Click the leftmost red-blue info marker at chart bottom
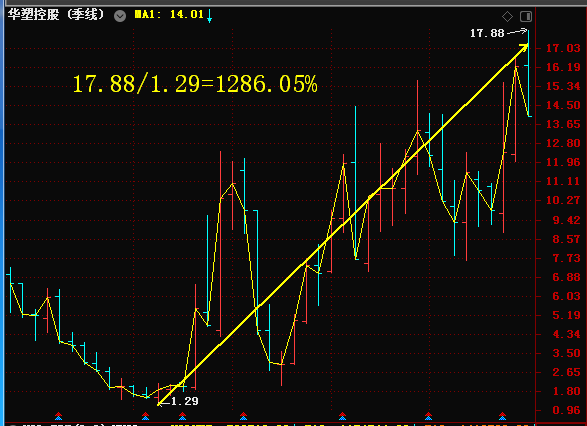This screenshot has height=426, width=587. [58, 416]
